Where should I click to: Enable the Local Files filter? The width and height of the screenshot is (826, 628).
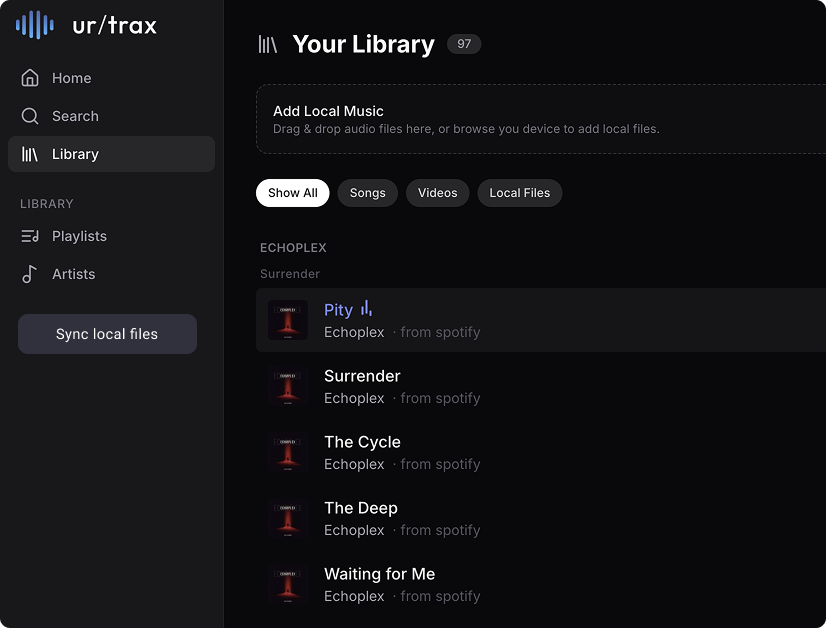519,193
